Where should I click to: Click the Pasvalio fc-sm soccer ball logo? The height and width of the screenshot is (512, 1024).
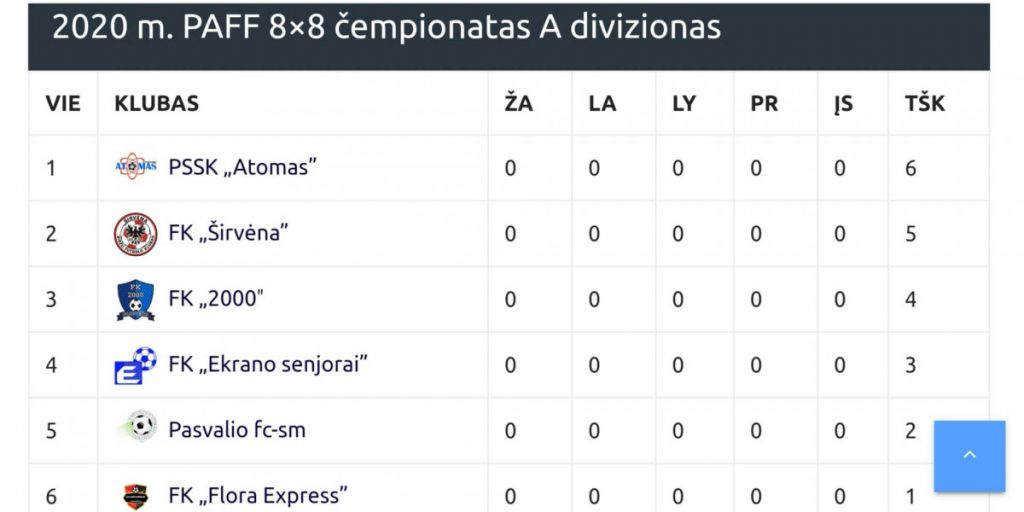click(x=137, y=428)
